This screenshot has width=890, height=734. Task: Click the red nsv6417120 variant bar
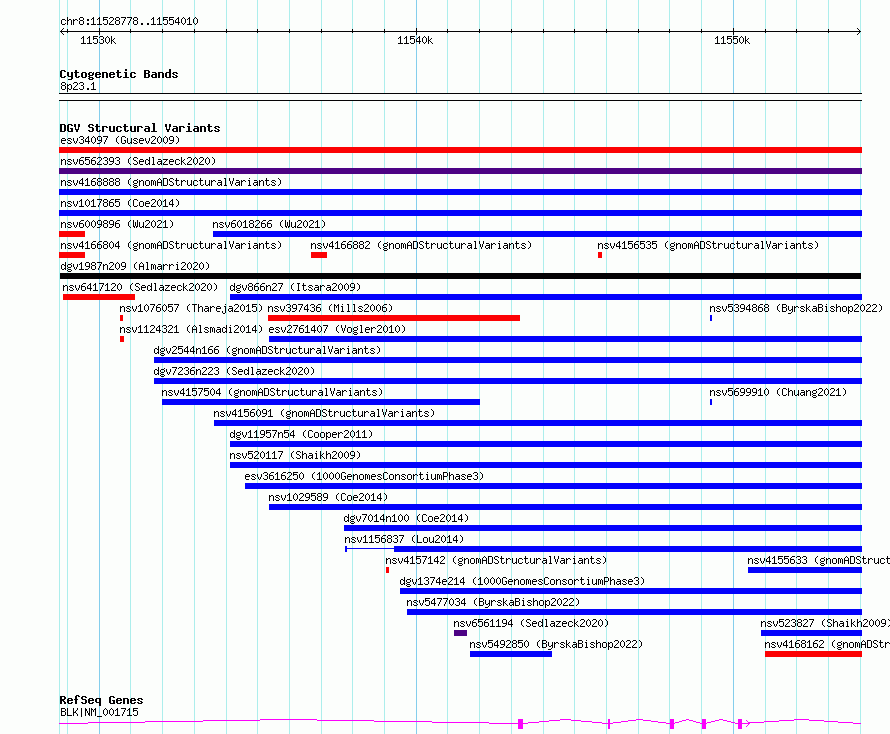pos(99,297)
